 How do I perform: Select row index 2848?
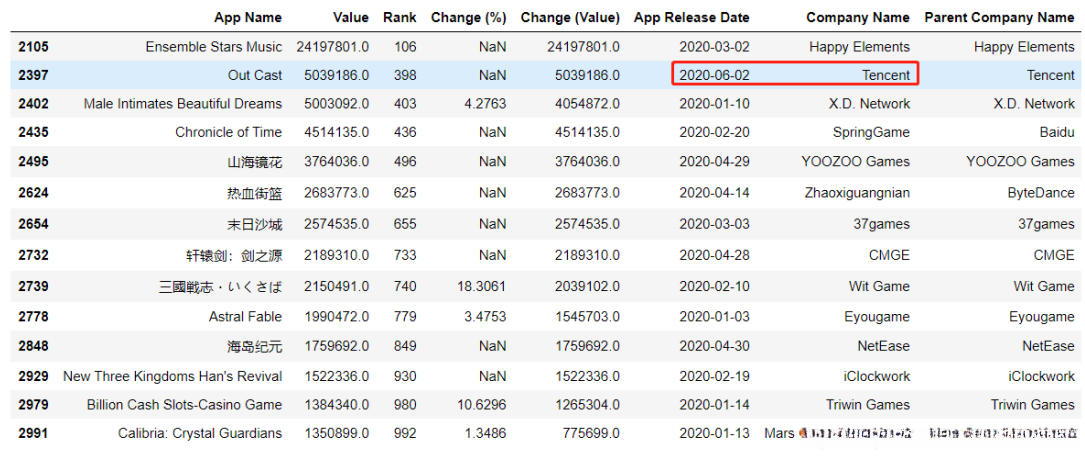pyautogui.click(x=33, y=346)
